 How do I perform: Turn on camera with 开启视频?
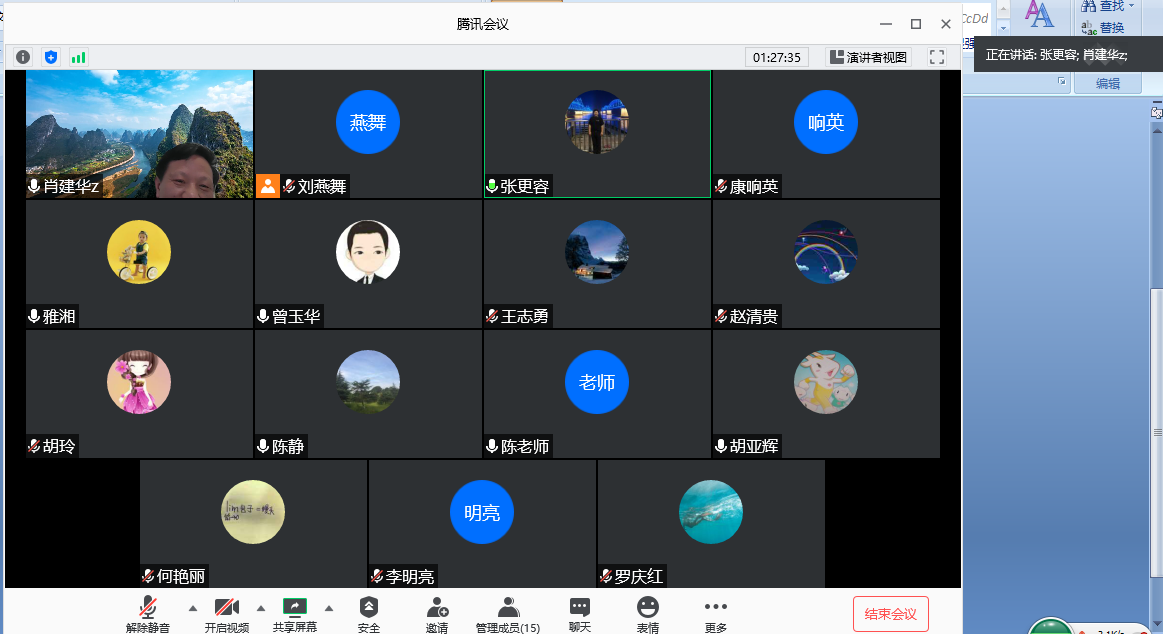[227, 613]
